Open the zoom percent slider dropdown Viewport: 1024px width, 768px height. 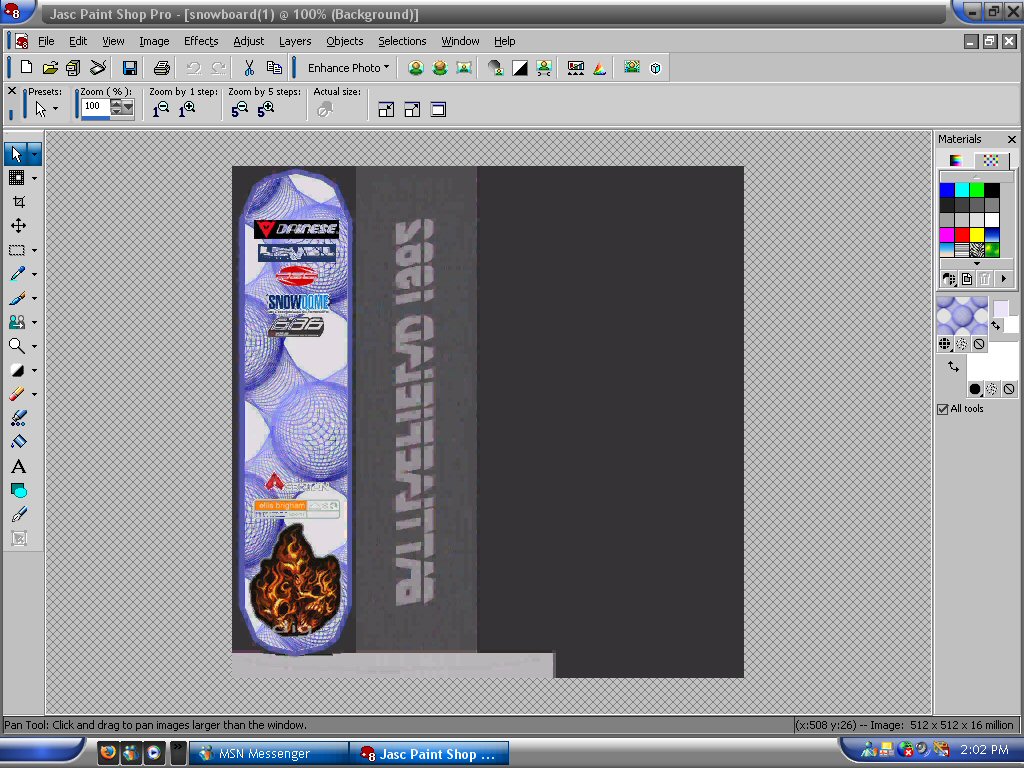click(x=128, y=106)
